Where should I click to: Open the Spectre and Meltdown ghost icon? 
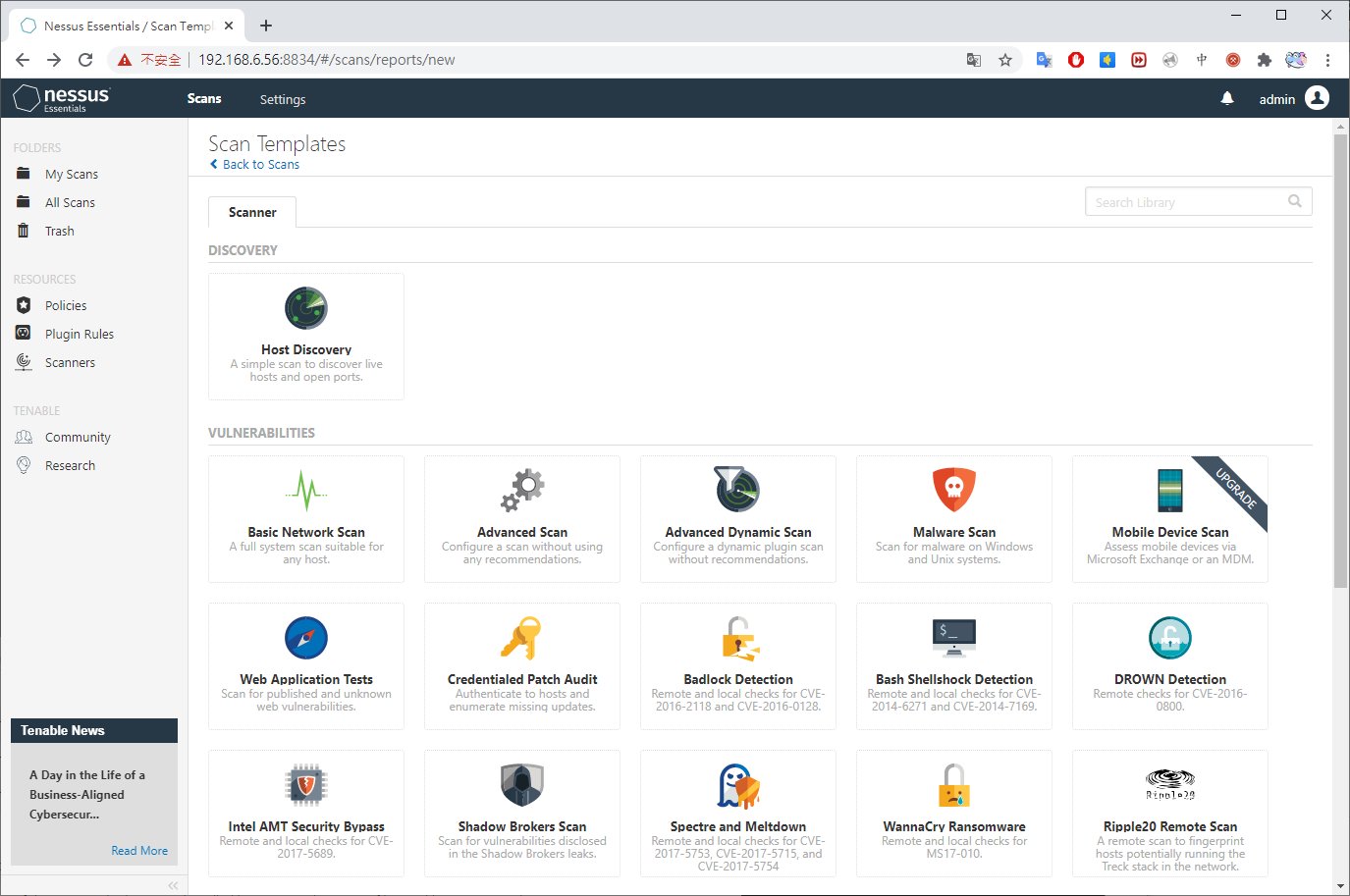pyautogui.click(x=737, y=785)
